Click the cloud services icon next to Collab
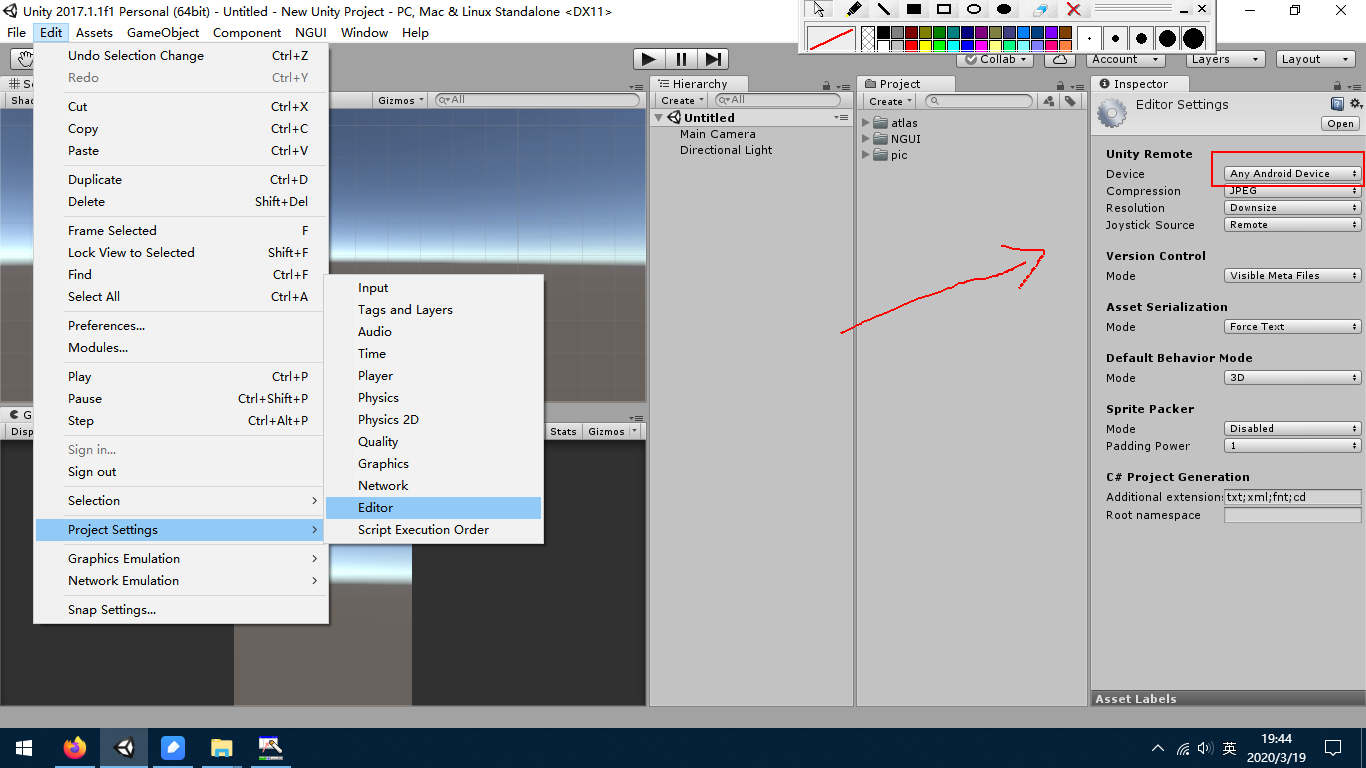1366x768 pixels. [x=1058, y=59]
